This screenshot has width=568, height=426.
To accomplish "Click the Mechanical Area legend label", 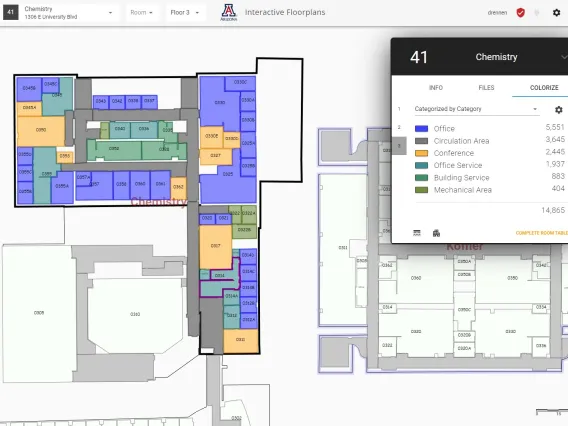I will (463, 190).
